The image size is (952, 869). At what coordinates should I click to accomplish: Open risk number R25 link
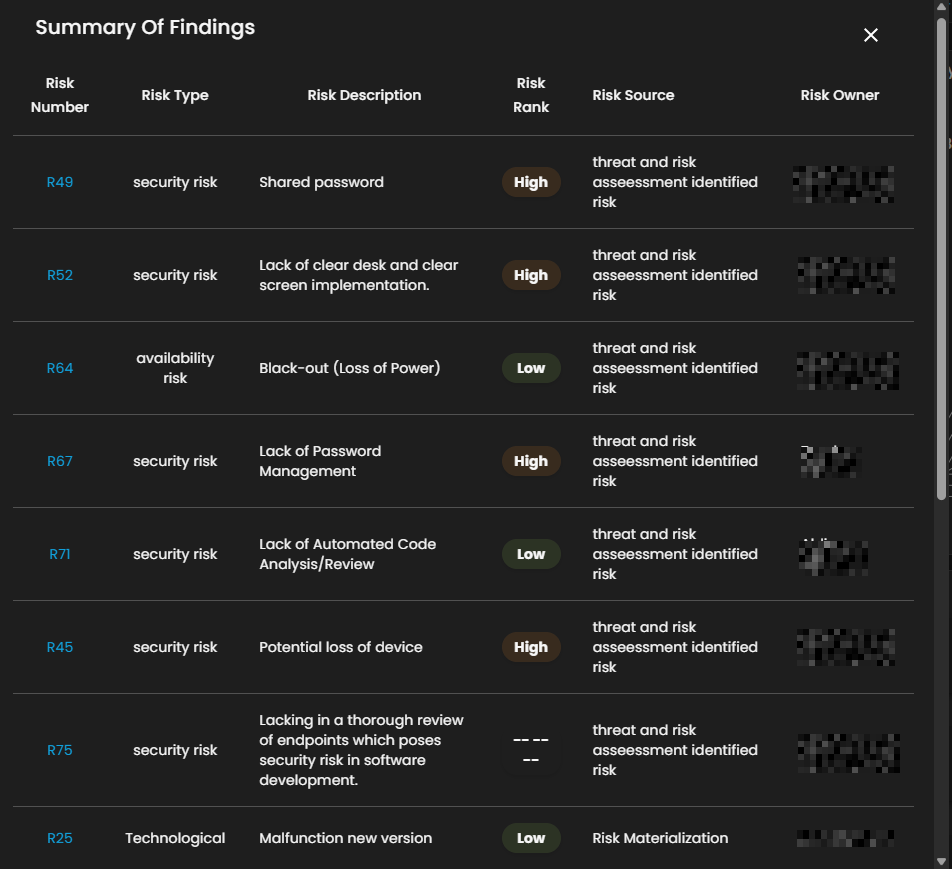click(x=60, y=838)
